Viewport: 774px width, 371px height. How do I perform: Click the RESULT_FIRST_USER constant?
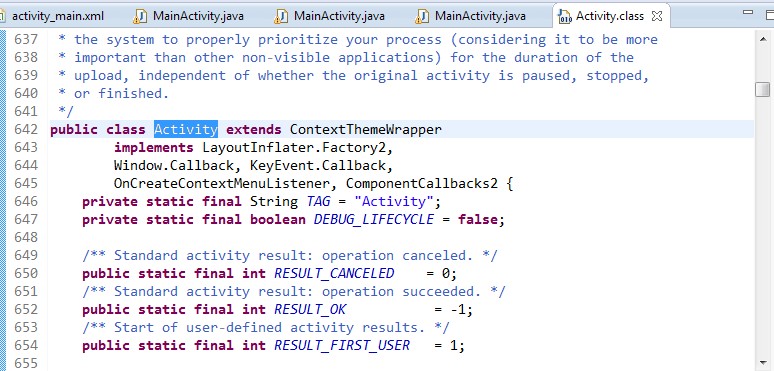point(342,345)
